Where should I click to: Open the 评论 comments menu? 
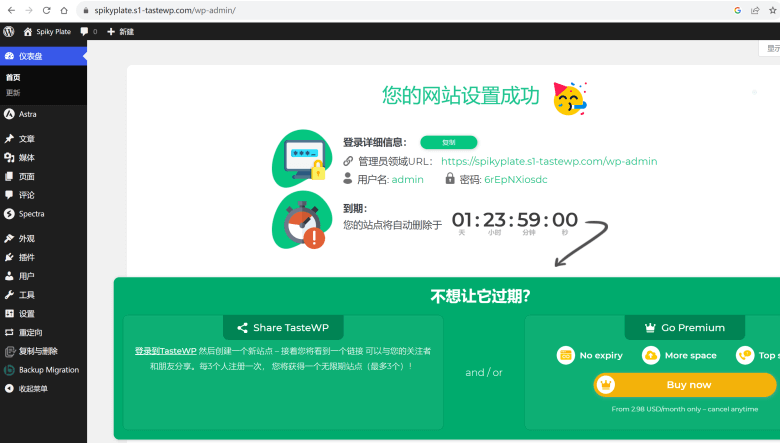(x=43, y=195)
